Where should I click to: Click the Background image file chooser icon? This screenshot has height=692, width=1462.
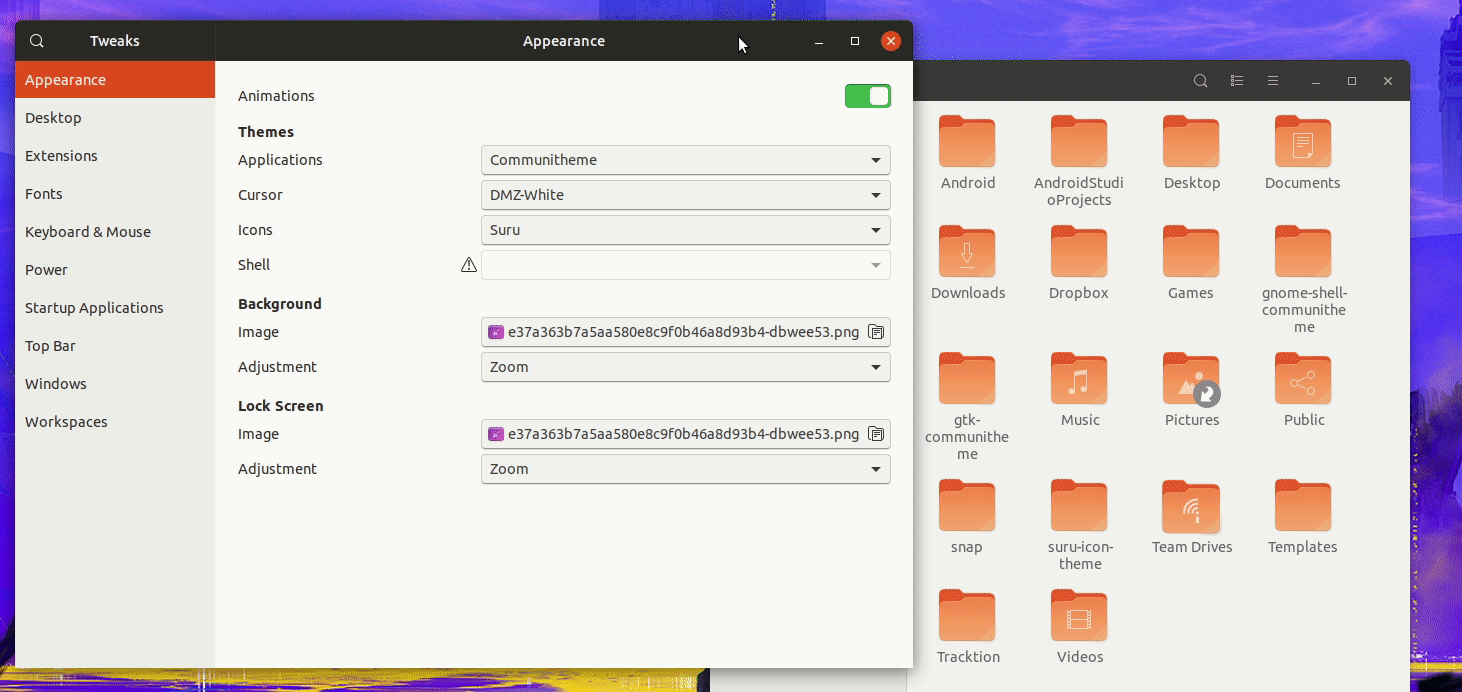click(x=876, y=332)
